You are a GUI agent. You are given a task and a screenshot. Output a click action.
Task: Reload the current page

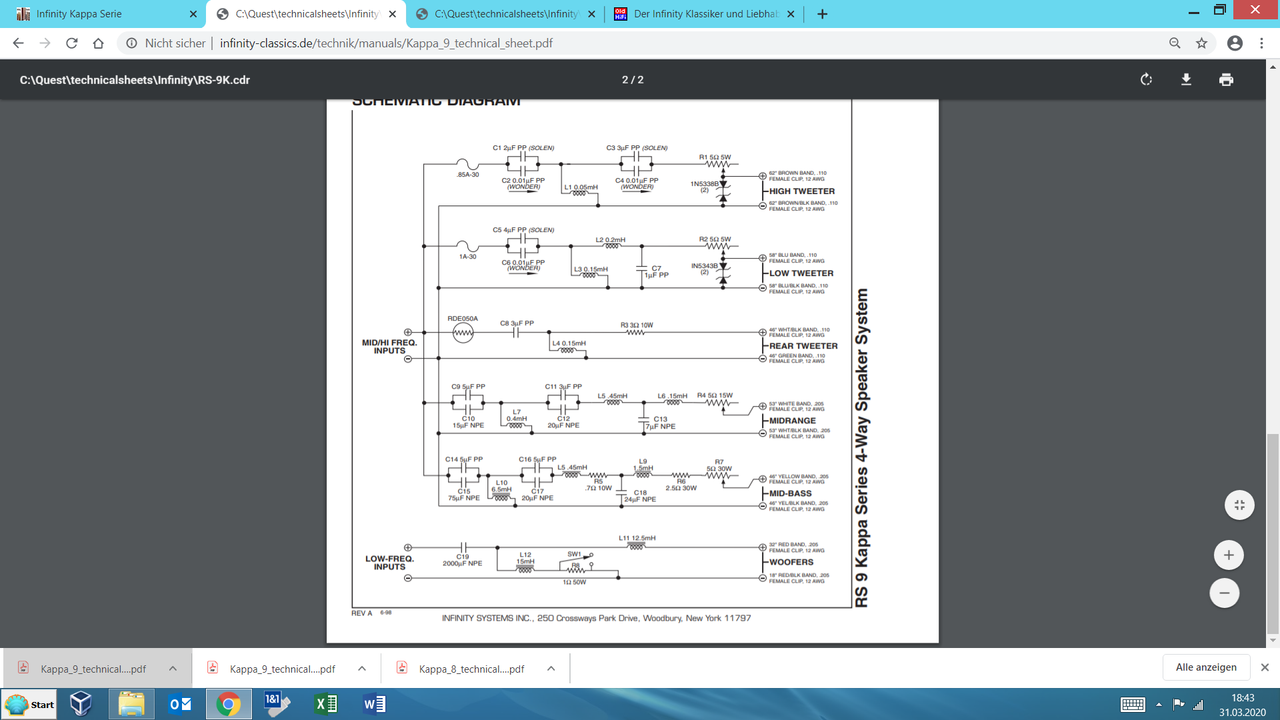tap(70, 43)
